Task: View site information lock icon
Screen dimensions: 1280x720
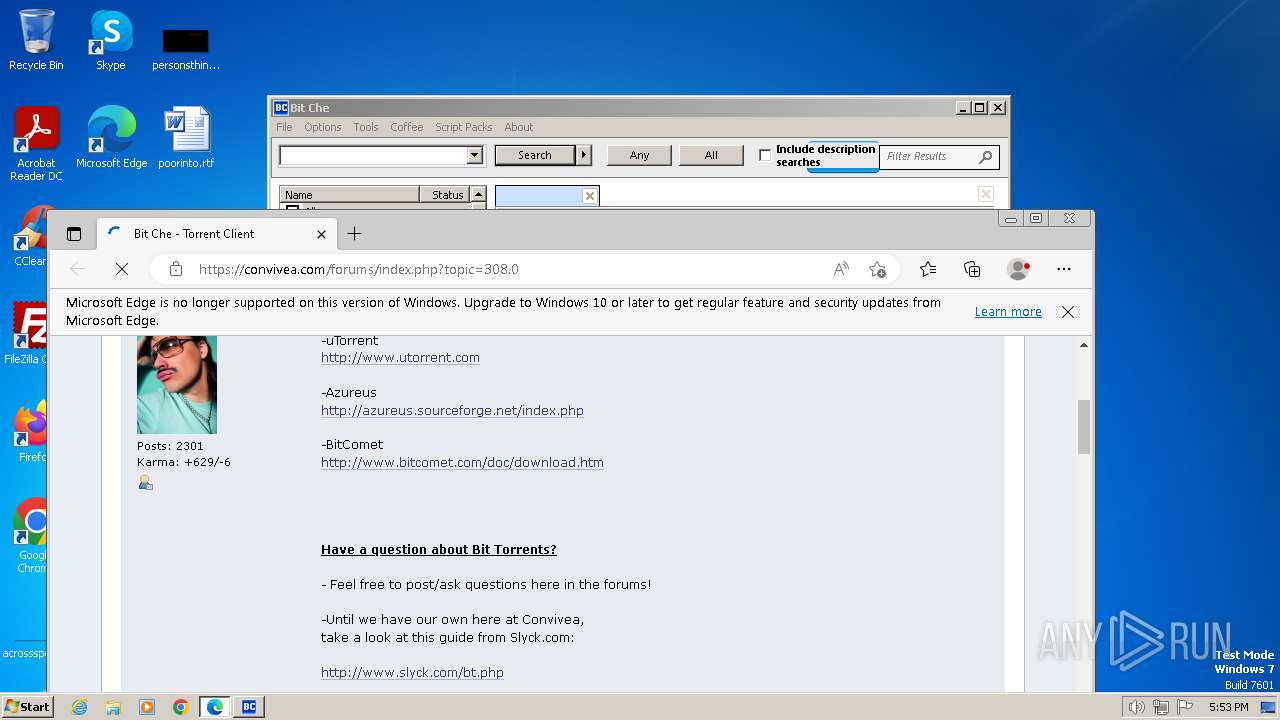Action: coord(176,269)
